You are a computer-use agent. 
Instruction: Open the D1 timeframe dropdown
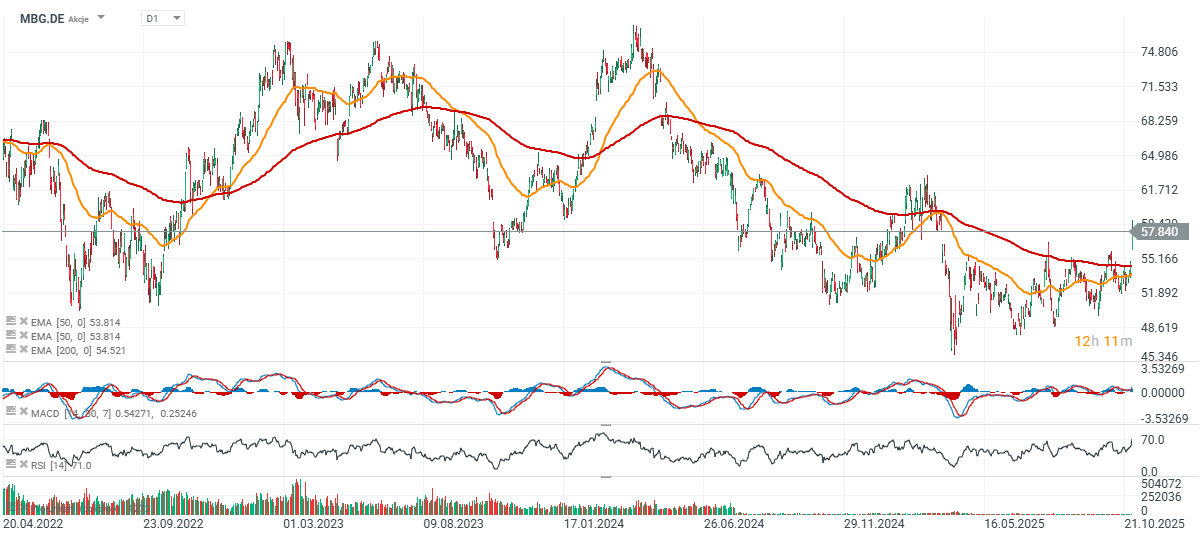tap(164, 18)
